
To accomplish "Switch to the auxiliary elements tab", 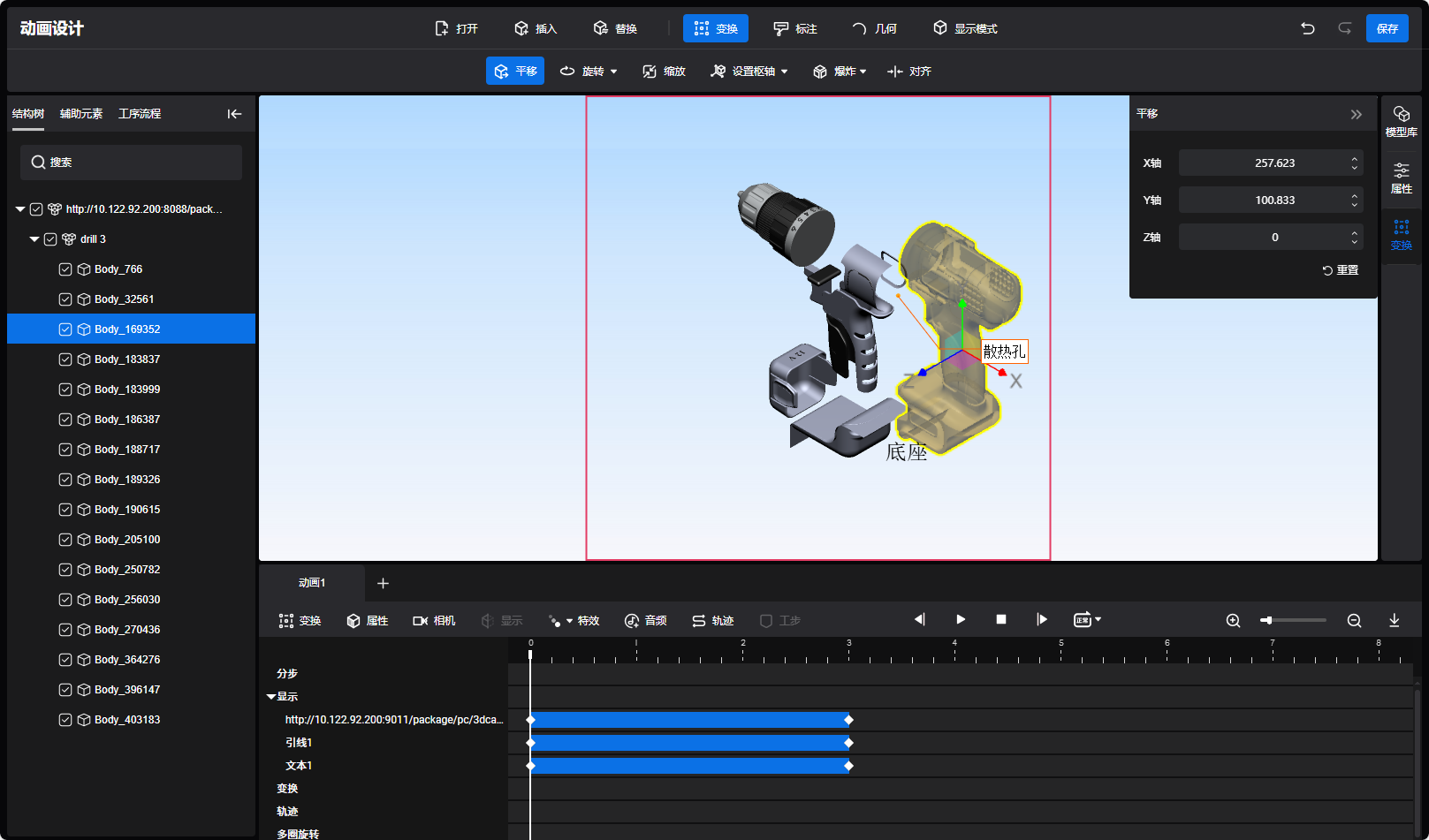I will coord(81,114).
